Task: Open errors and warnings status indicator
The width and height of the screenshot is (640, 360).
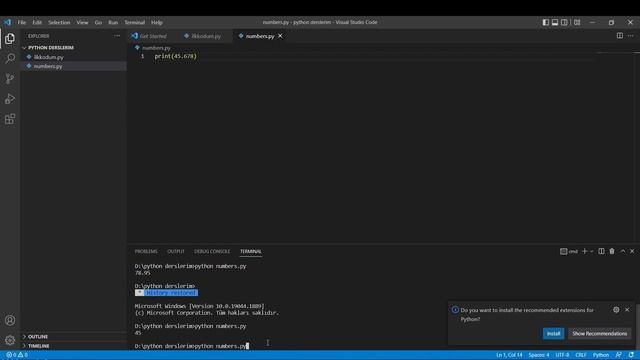Action: point(17,355)
